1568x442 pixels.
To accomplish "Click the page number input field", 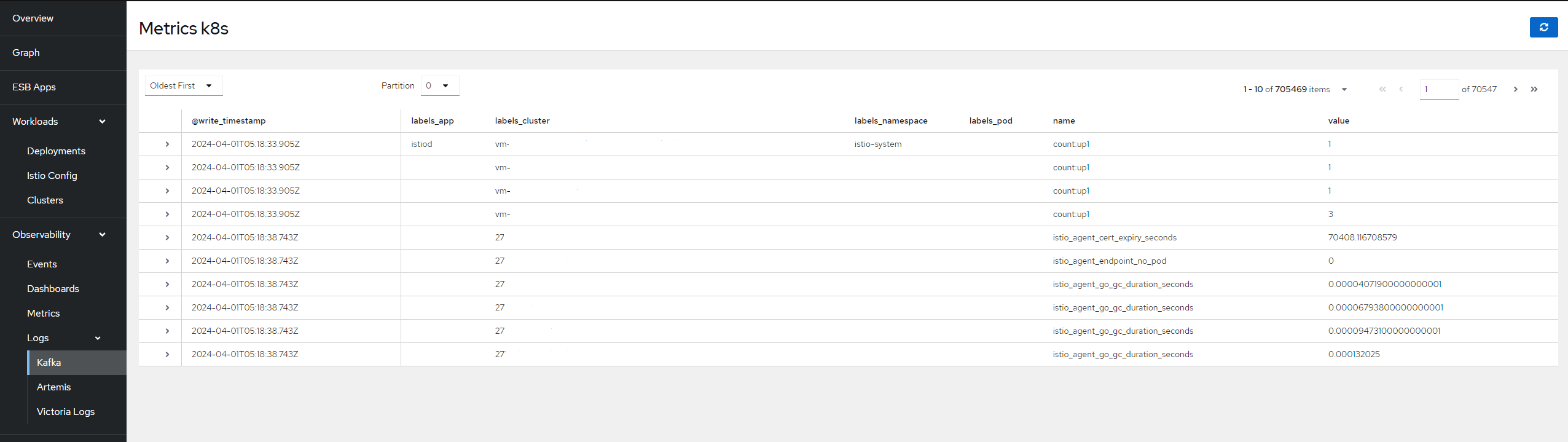I will click(x=1438, y=90).
